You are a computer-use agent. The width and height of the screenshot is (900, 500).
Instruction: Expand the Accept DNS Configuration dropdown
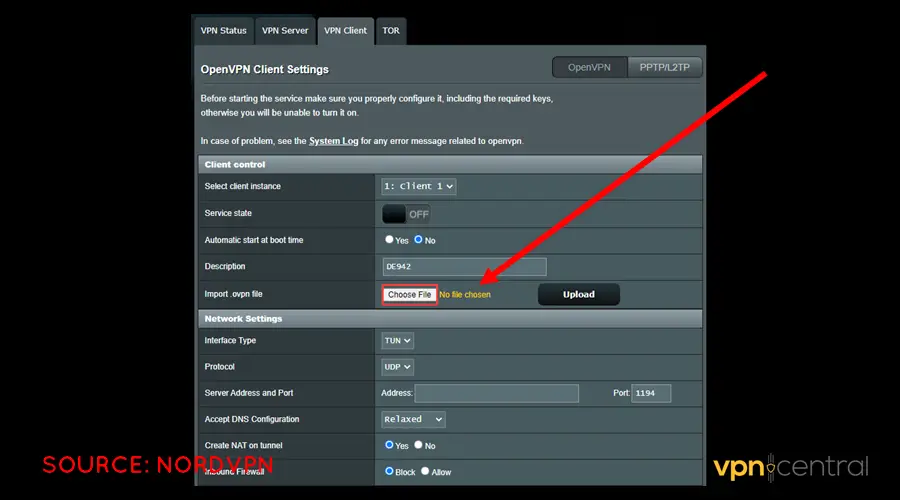[413, 419]
